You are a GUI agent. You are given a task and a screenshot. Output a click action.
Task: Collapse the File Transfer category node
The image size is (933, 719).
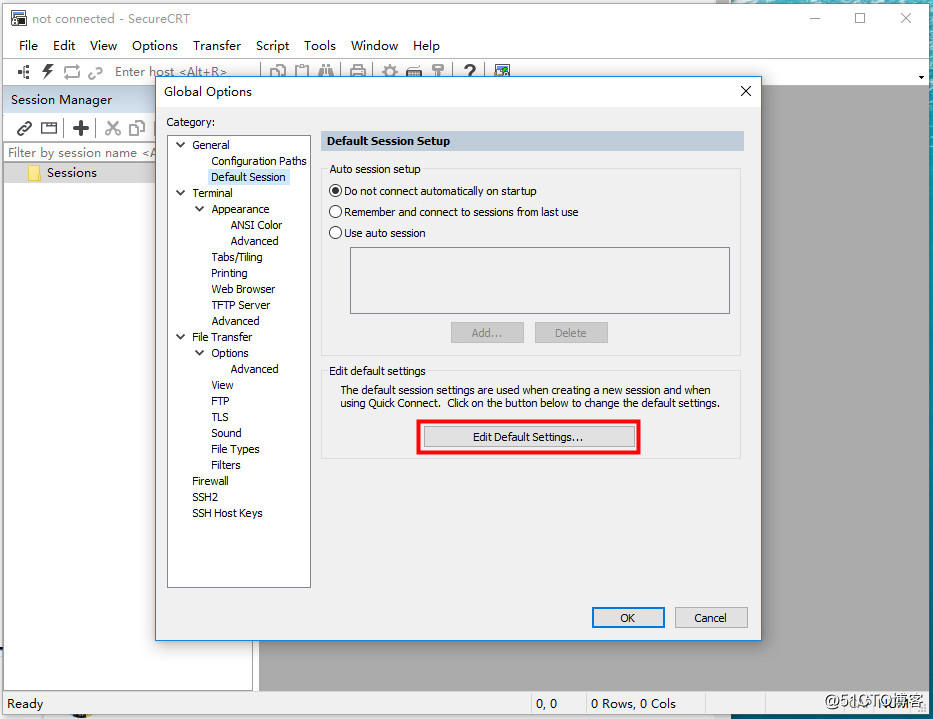[181, 337]
